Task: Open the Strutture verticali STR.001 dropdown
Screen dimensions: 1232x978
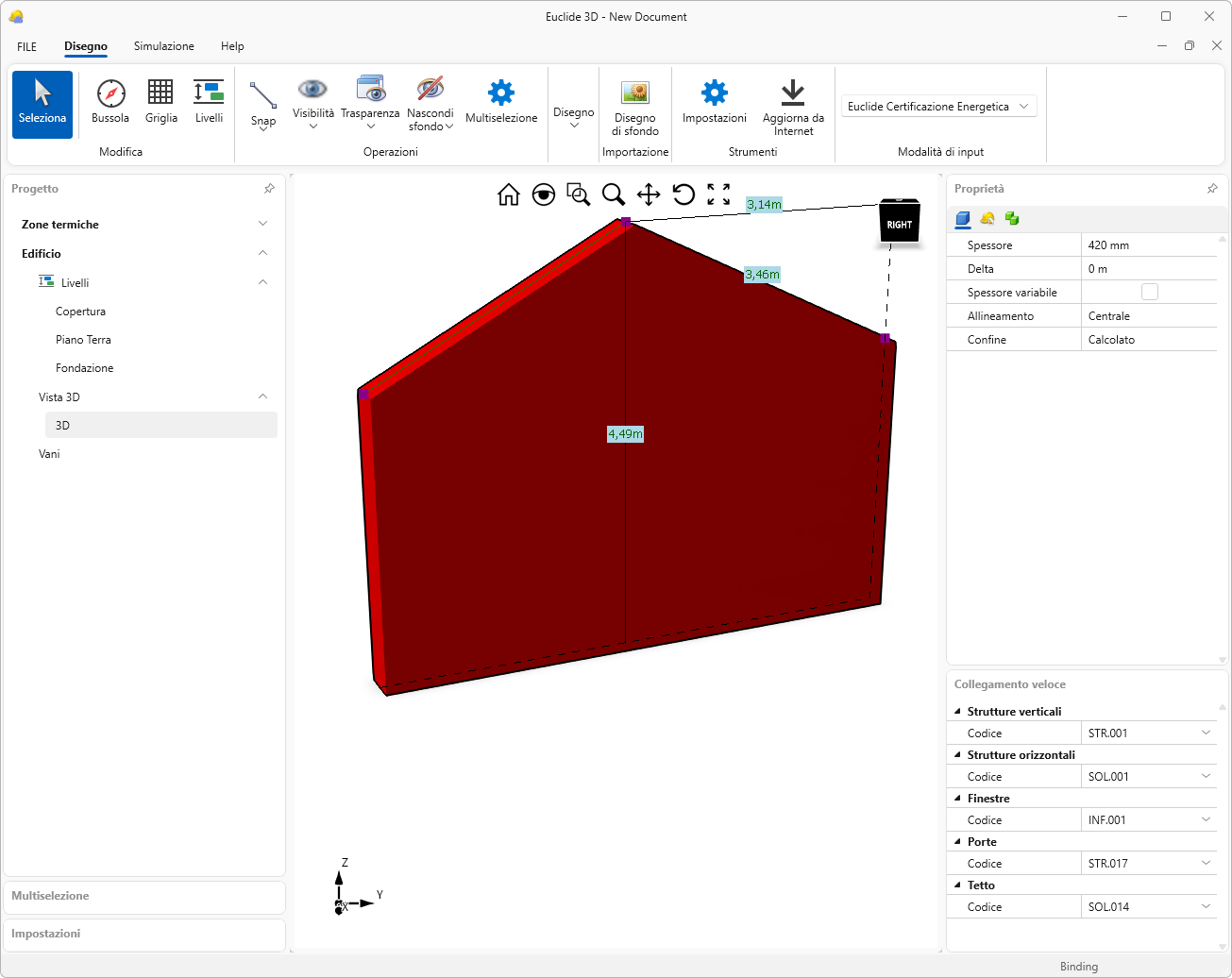Action: [x=1206, y=733]
